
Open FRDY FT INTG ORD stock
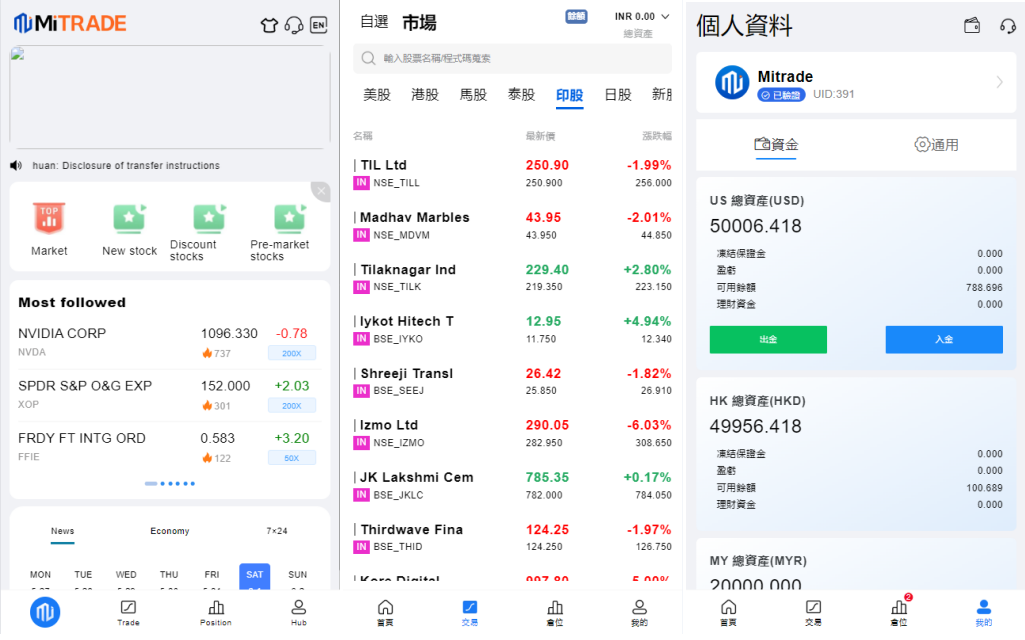point(169,447)
